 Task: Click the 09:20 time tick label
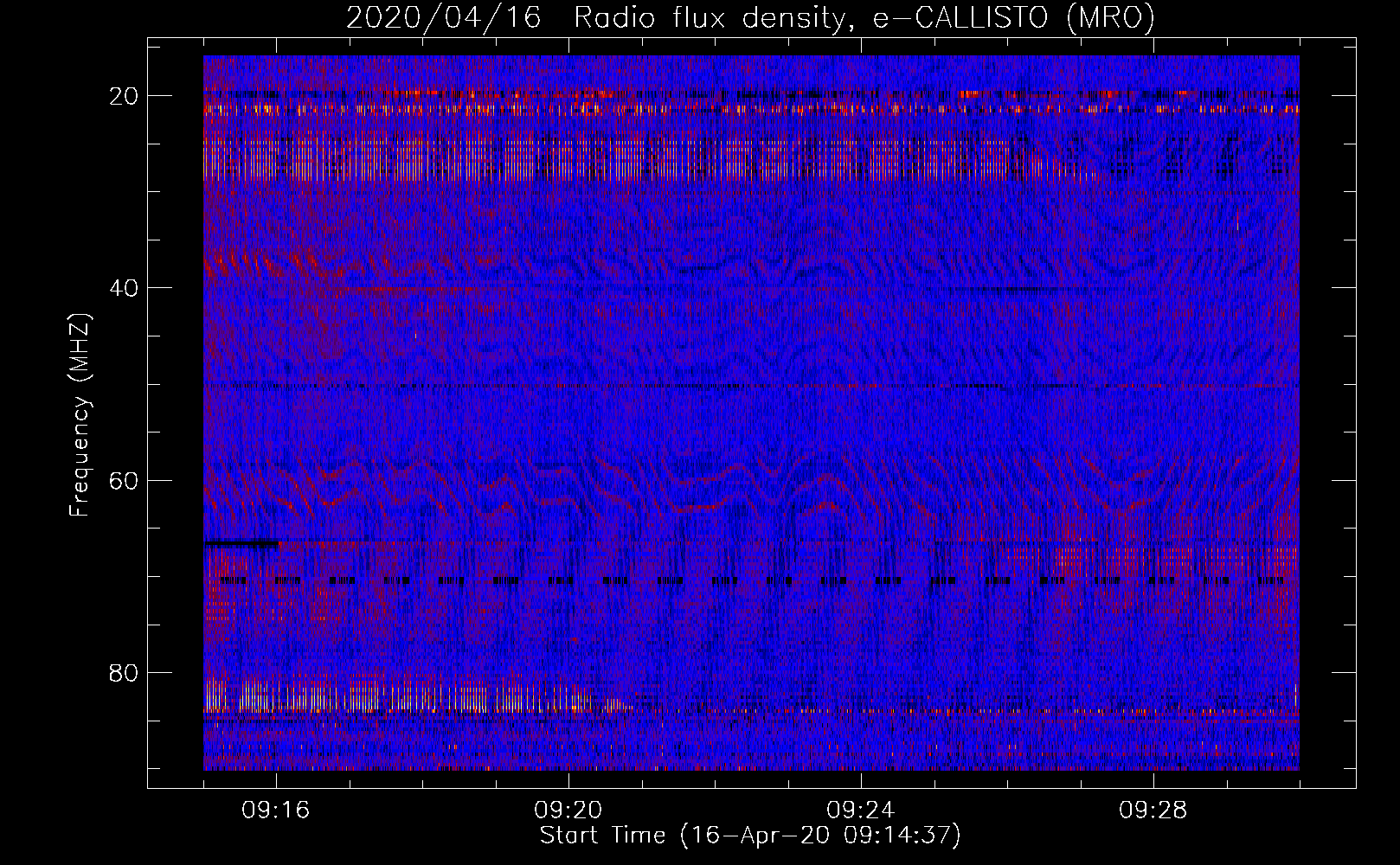coord(568,811)
